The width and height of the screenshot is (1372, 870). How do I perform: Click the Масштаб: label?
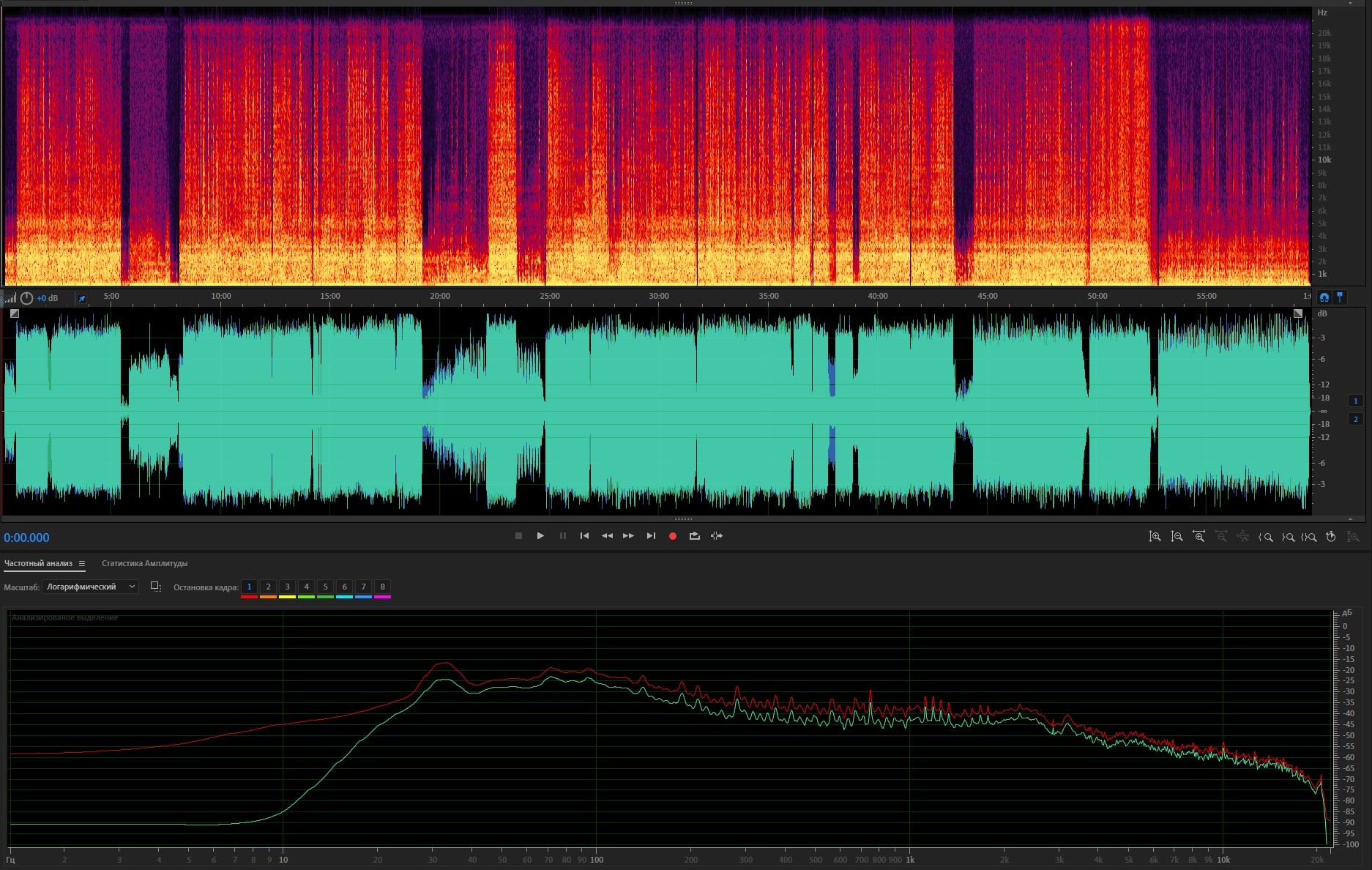(21, 587)
